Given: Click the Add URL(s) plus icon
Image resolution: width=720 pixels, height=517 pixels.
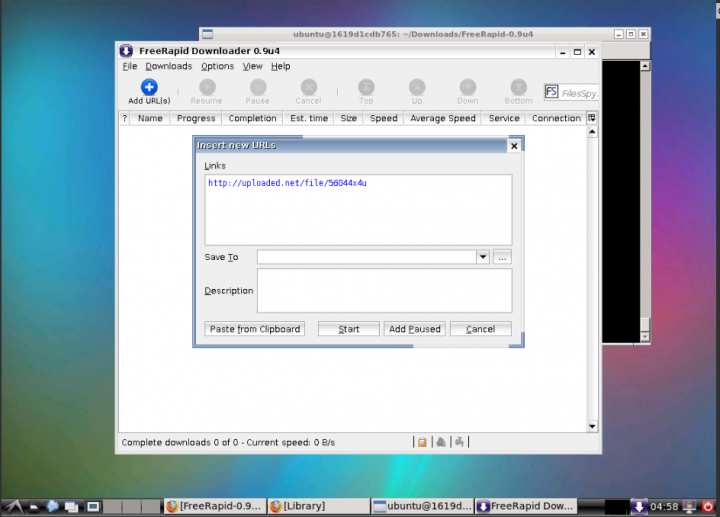Looking at the screenshot, I should (x=149, y=87).
